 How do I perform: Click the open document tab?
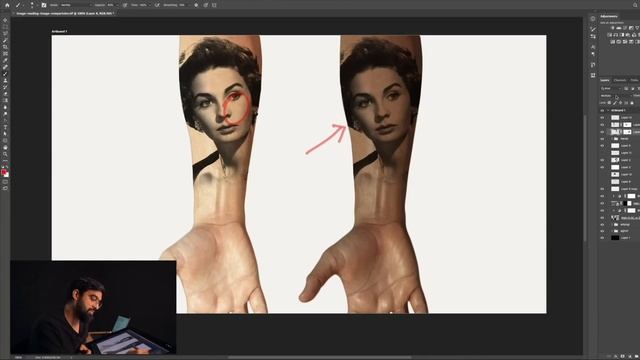(64, 13)
